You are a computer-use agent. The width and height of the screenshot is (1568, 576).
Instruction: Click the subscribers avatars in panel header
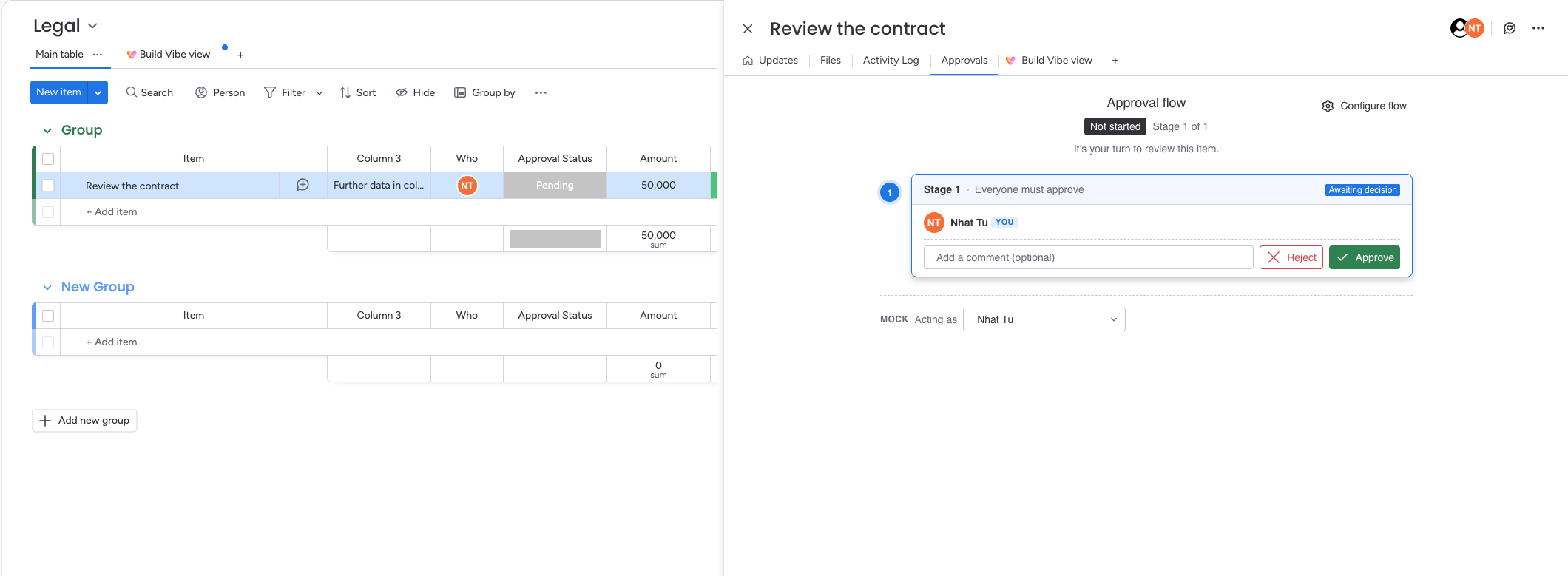(x=1467, y=28)
